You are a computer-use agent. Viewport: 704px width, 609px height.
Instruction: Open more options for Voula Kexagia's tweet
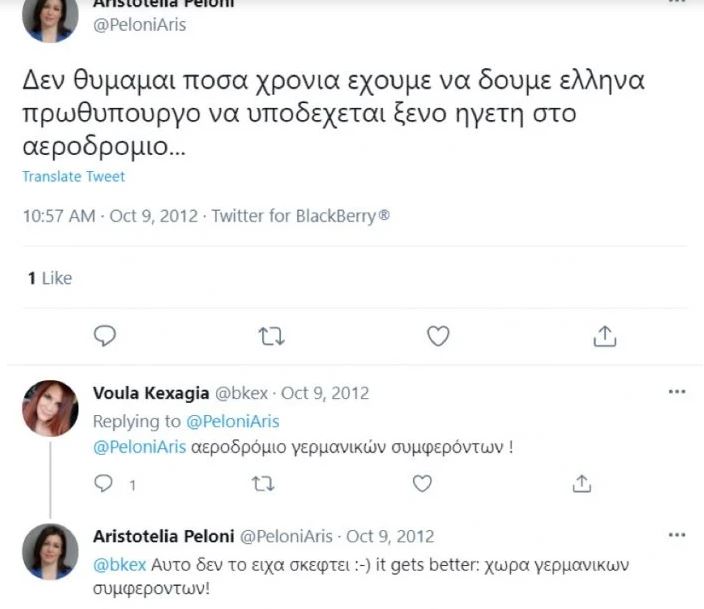(x=676, y=392)
